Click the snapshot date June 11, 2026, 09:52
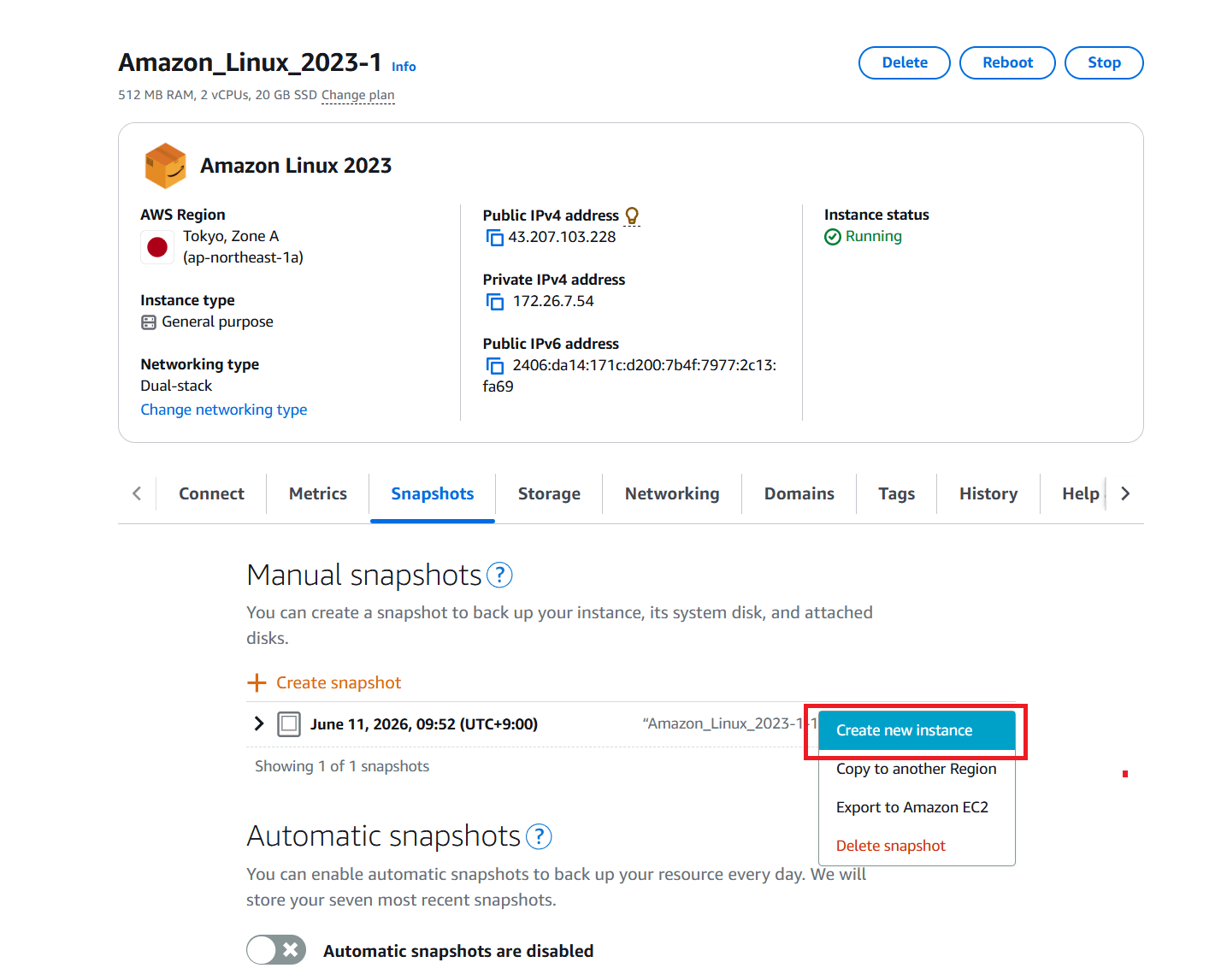The image size is (1227, 980). (x=424, y=724)
